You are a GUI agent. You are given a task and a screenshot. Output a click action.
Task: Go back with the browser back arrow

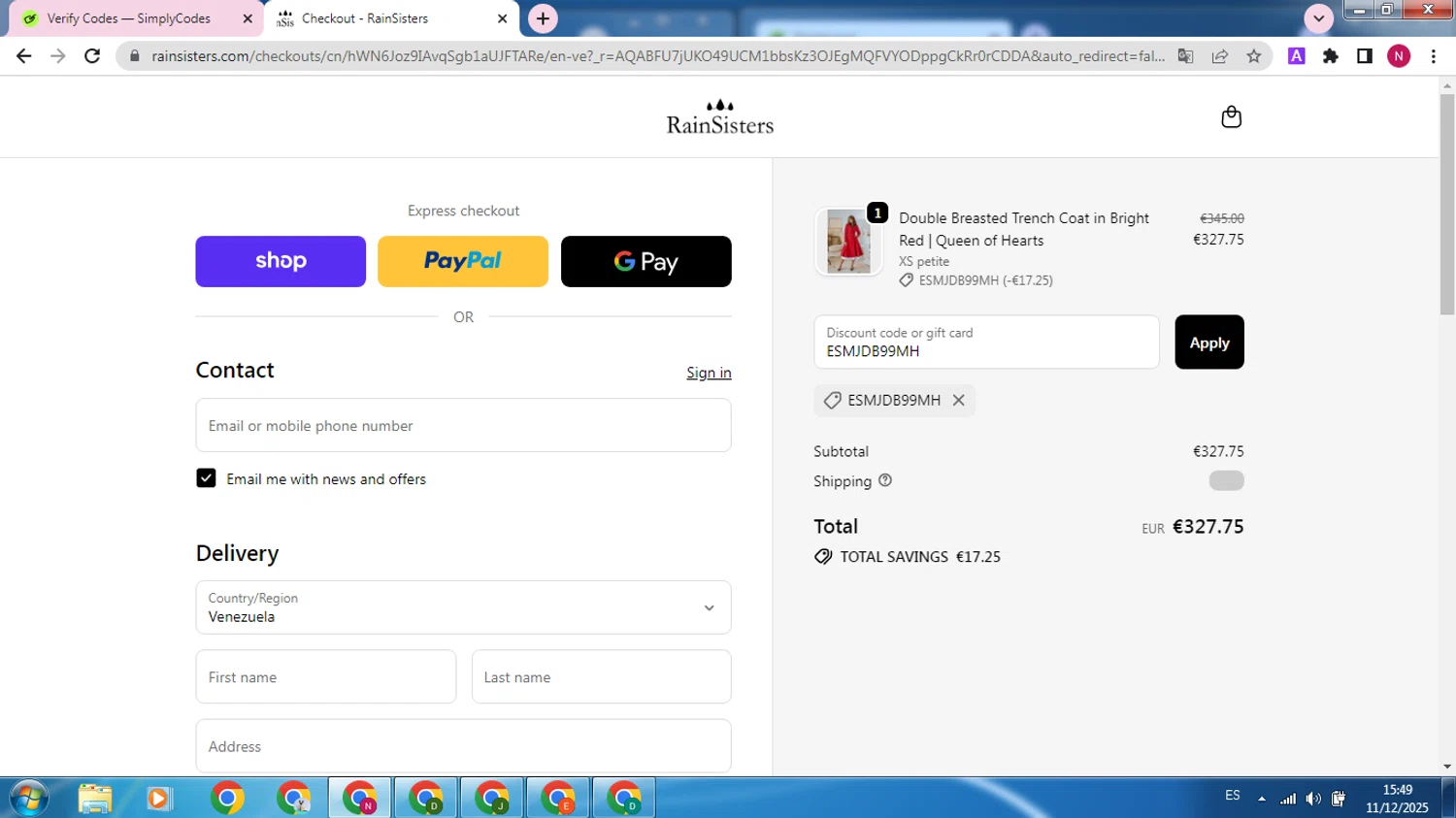point(24,56)
